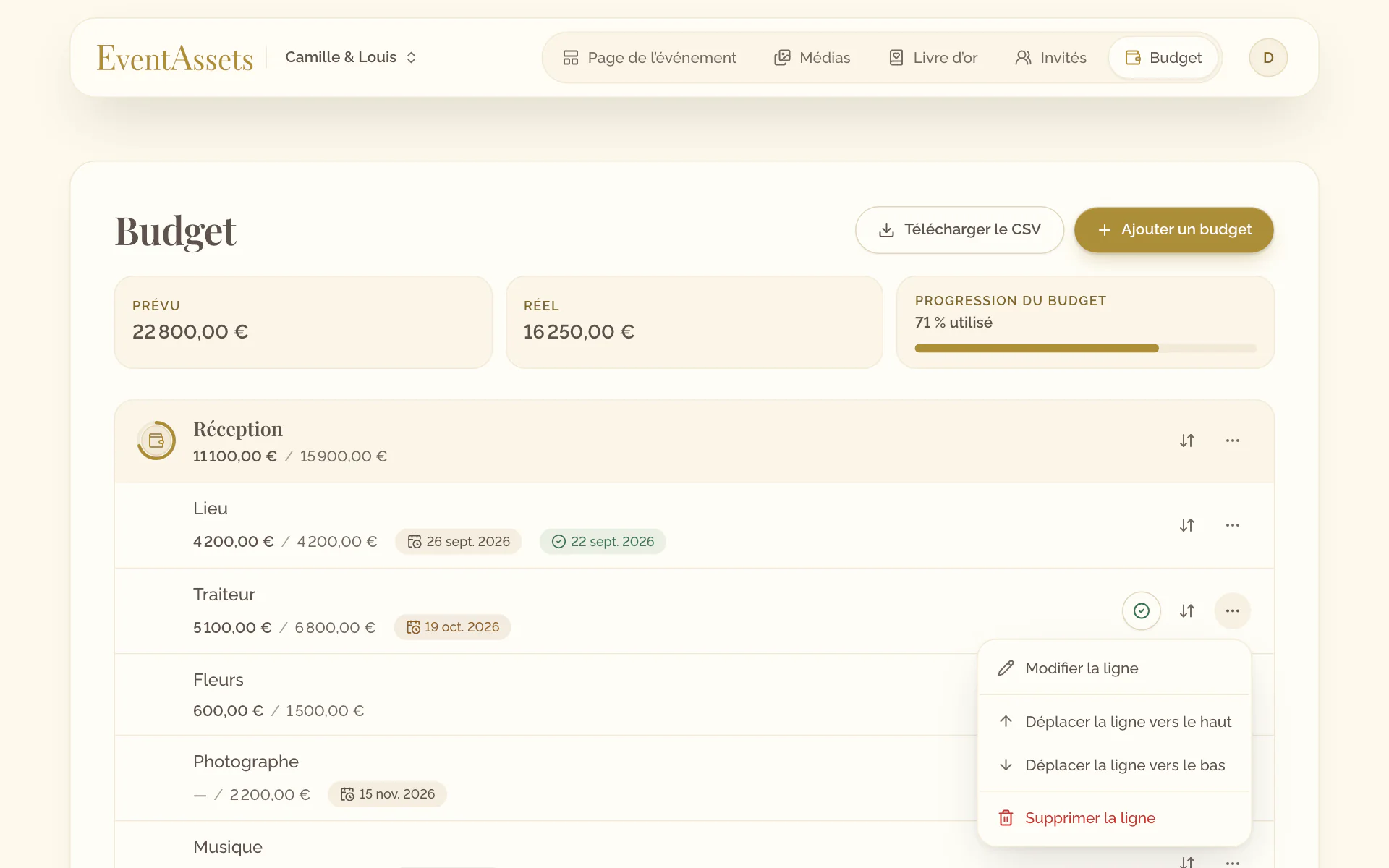This screenshot has height=868, width=1389.
Task: Select Déplacer la ligne vers le haut
Action: click(1114, 722)
